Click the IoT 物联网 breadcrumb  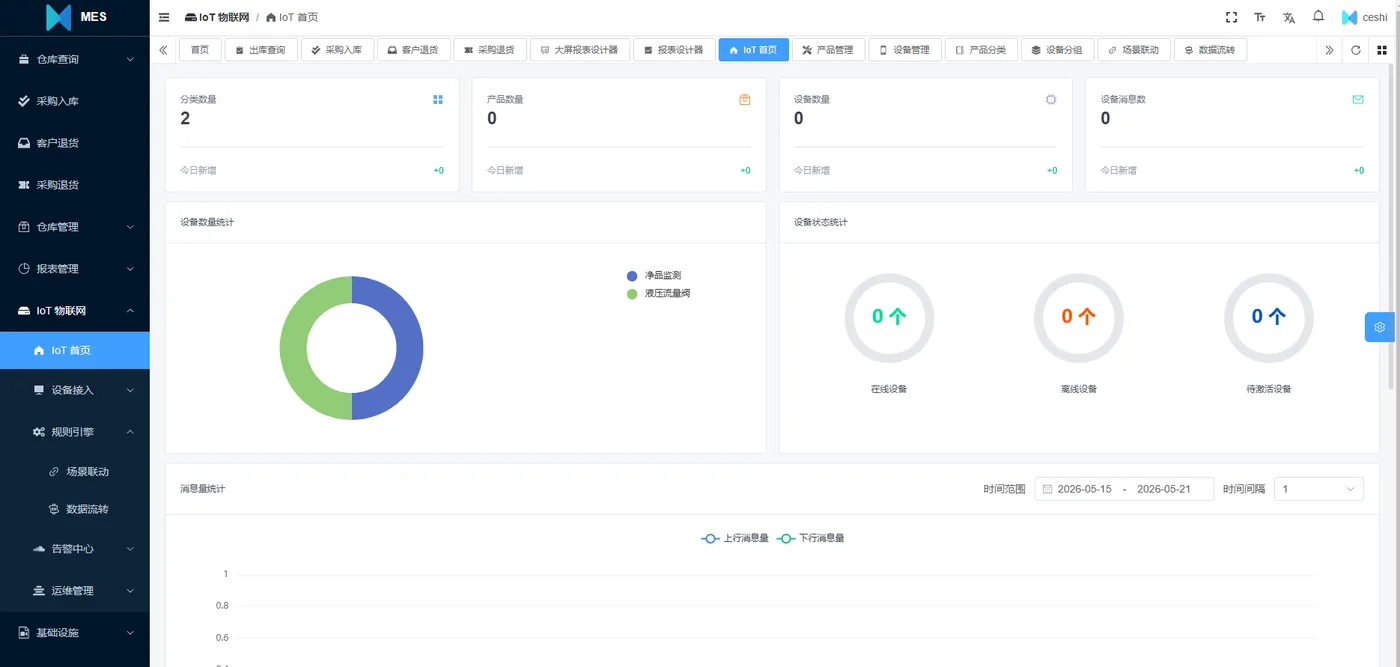tap(217, 18)
